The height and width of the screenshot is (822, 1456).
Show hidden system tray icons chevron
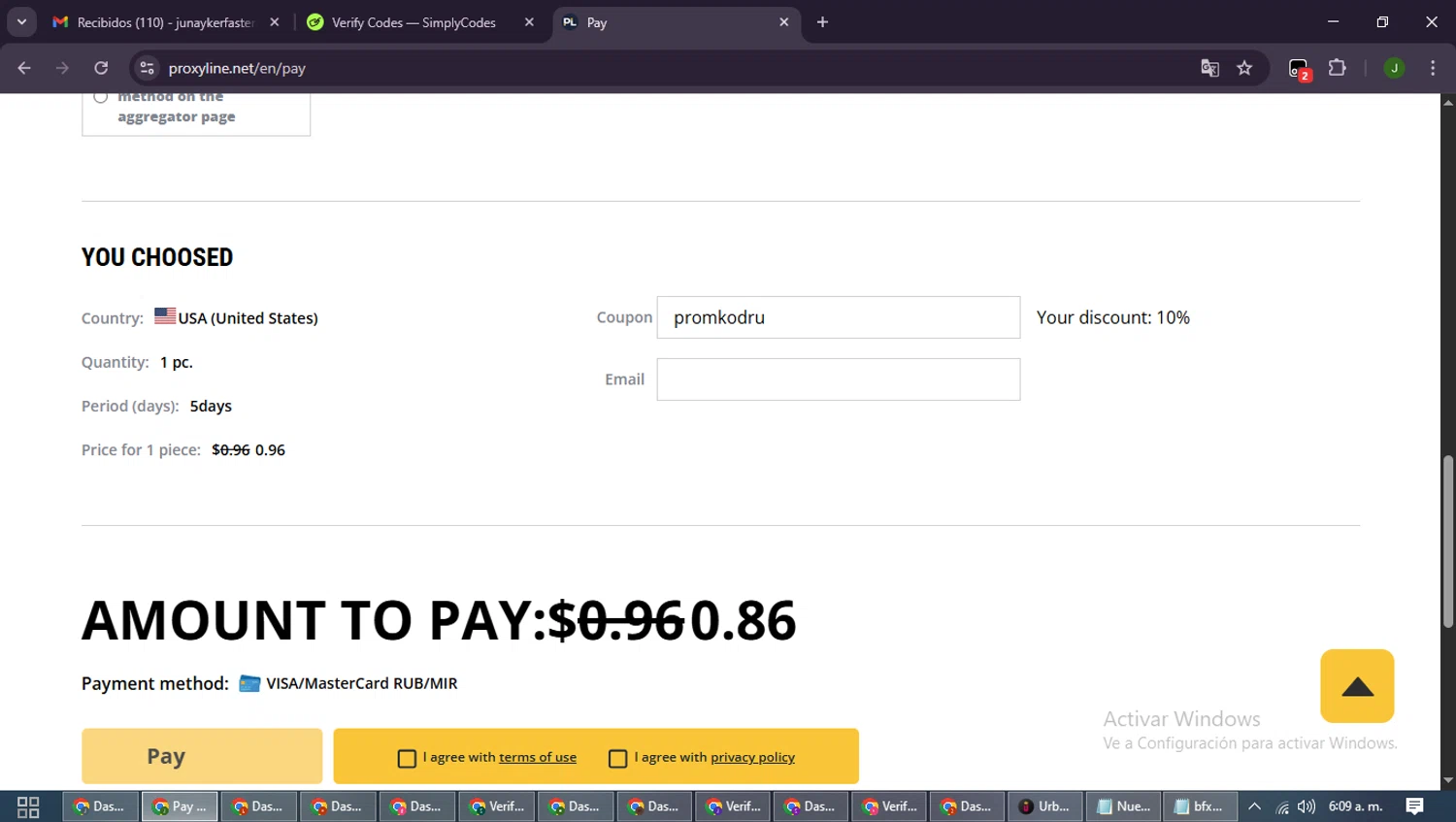[1254, 806]
